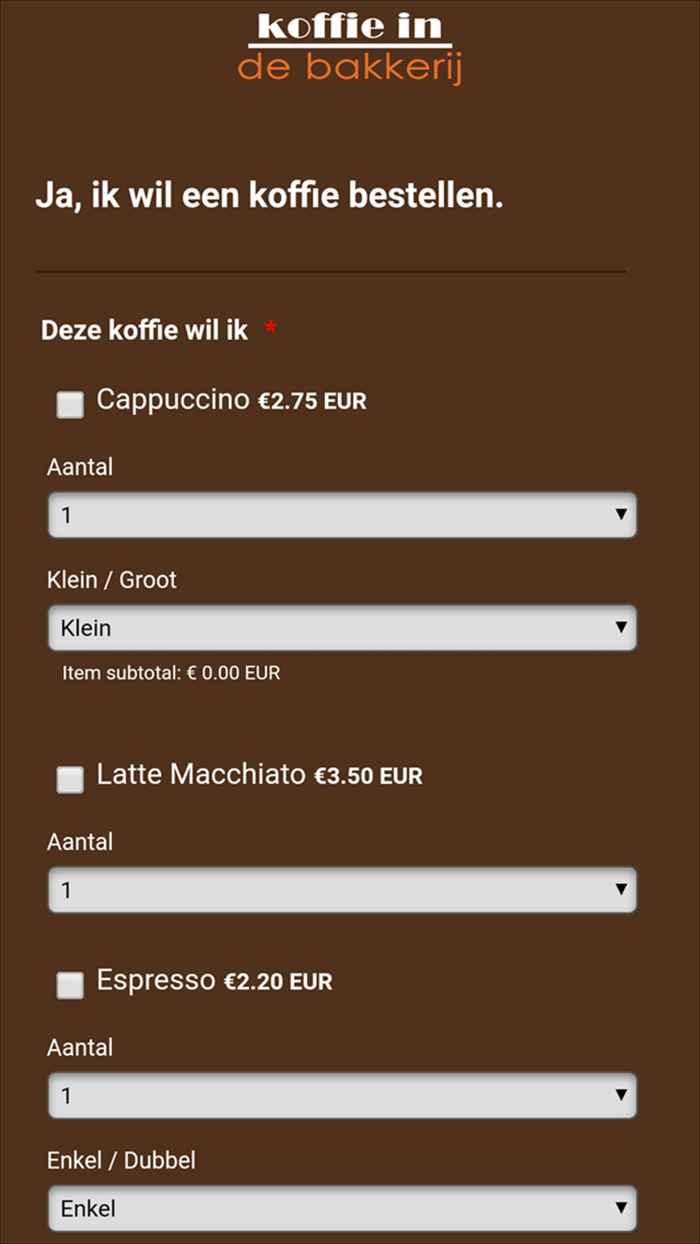Open the Klein / Groot dropdown
Viewport: 700px width, 1244px height.
point(342,627)
